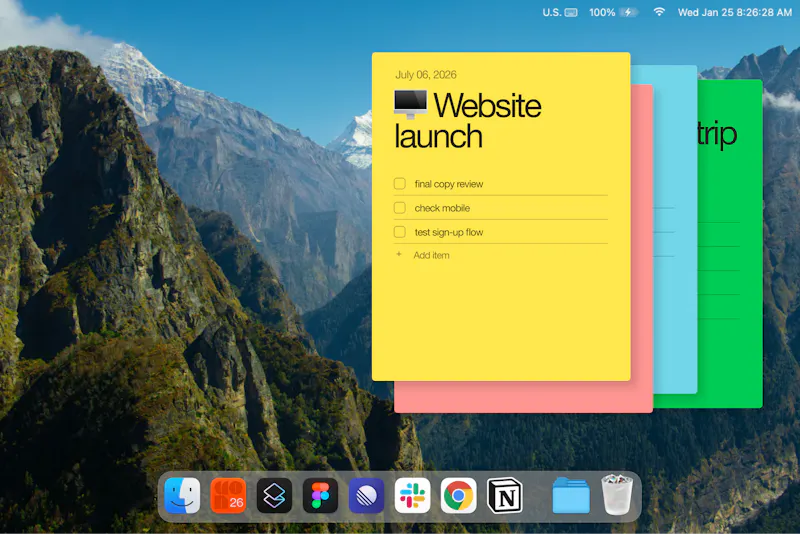Click the computer emoji in note title

tap(411, 104)
